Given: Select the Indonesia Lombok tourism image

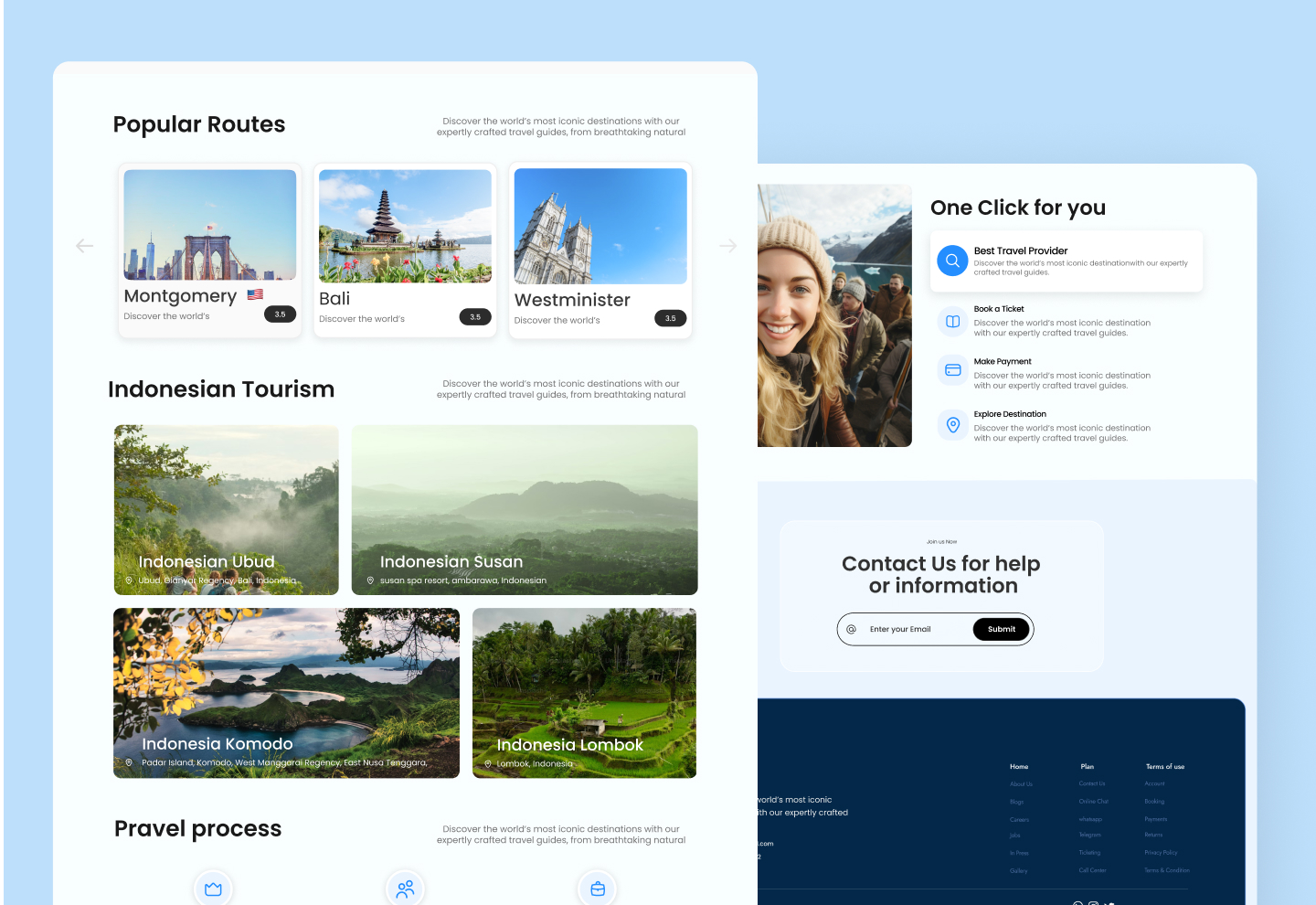Looking at the screenshot, I should (584, 692).
